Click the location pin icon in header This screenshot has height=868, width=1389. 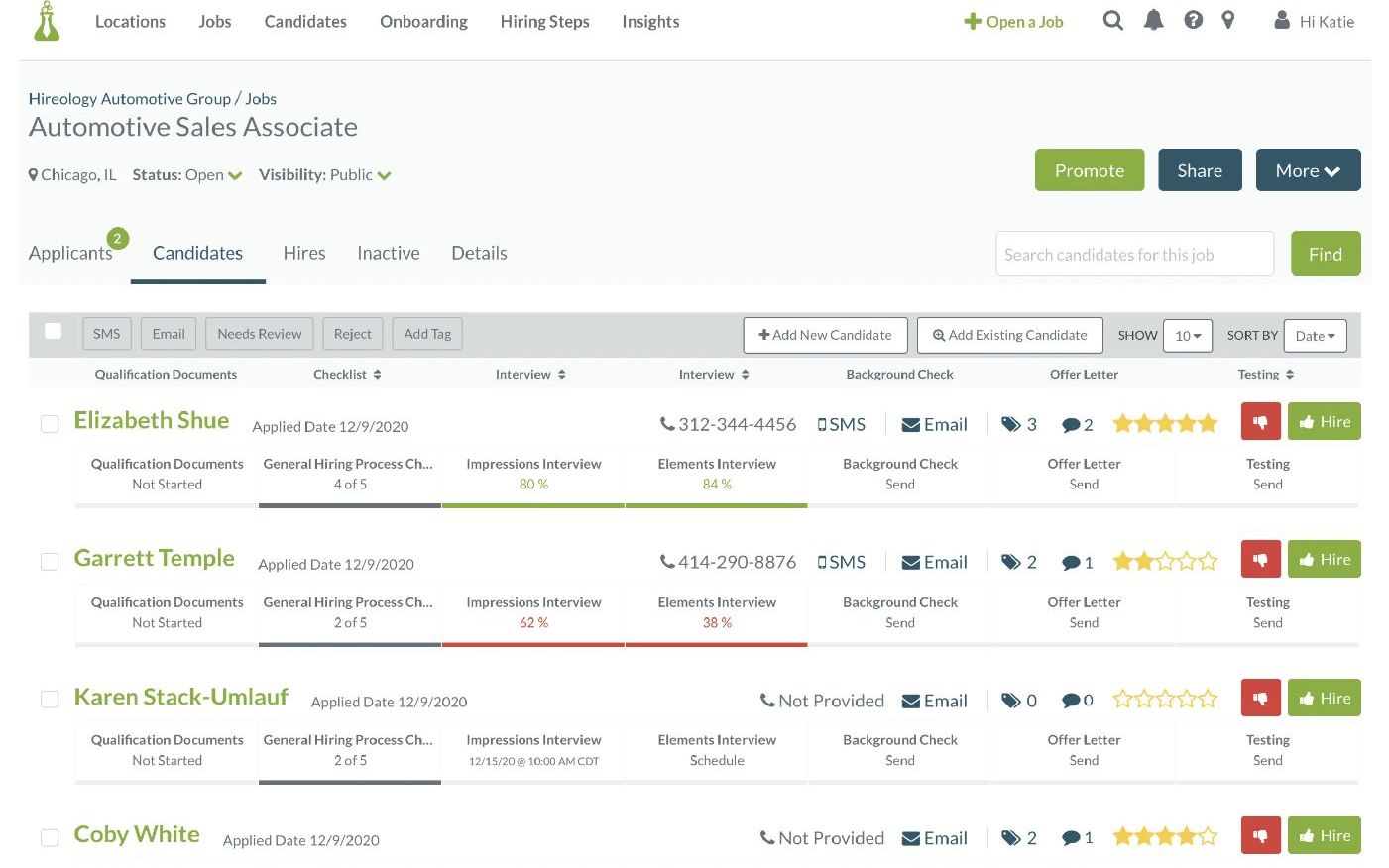[x=1228, y=21]
